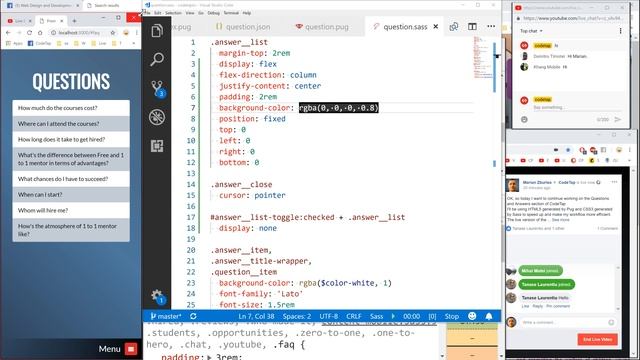This screenshot has width=640, height=360.
Task: Open emoji picker in YouTube chat
Action: 524,120
